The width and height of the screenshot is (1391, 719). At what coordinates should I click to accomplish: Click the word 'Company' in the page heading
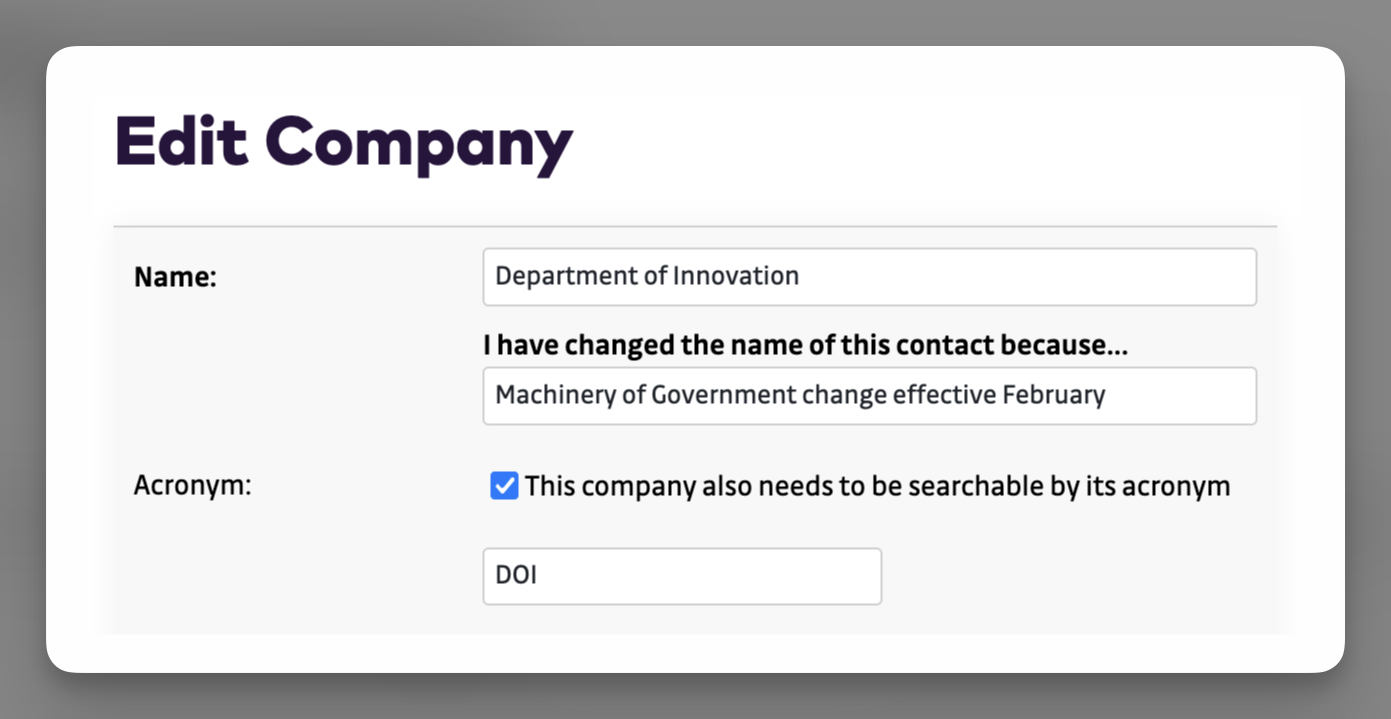pyautogui.click(x=419, y=143)
